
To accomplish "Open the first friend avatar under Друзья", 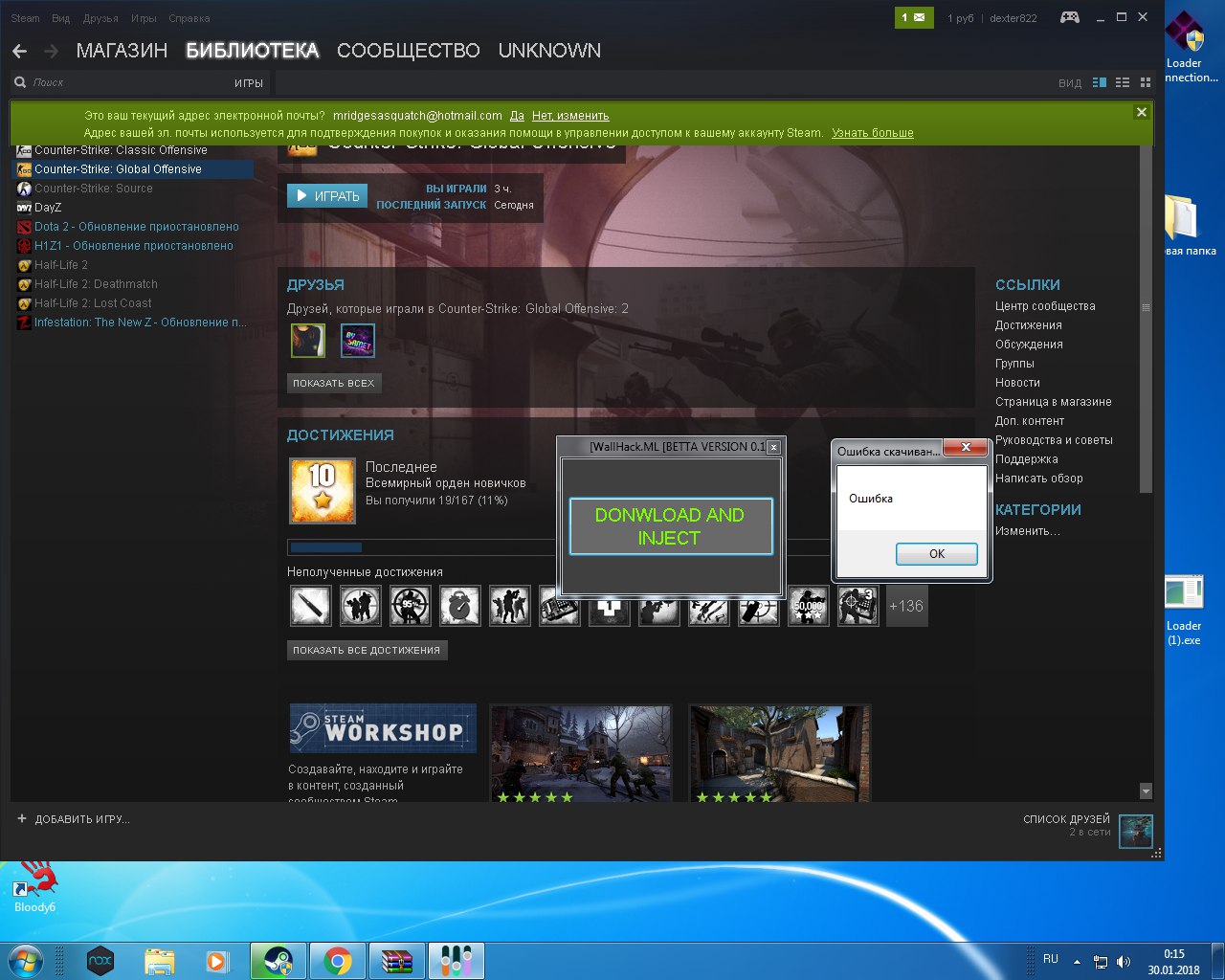I will tap(308, 341).
